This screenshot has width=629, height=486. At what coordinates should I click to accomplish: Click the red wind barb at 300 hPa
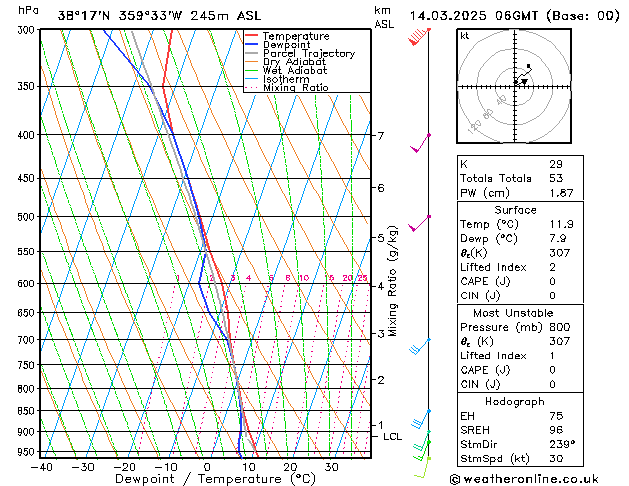pos(420,38)
